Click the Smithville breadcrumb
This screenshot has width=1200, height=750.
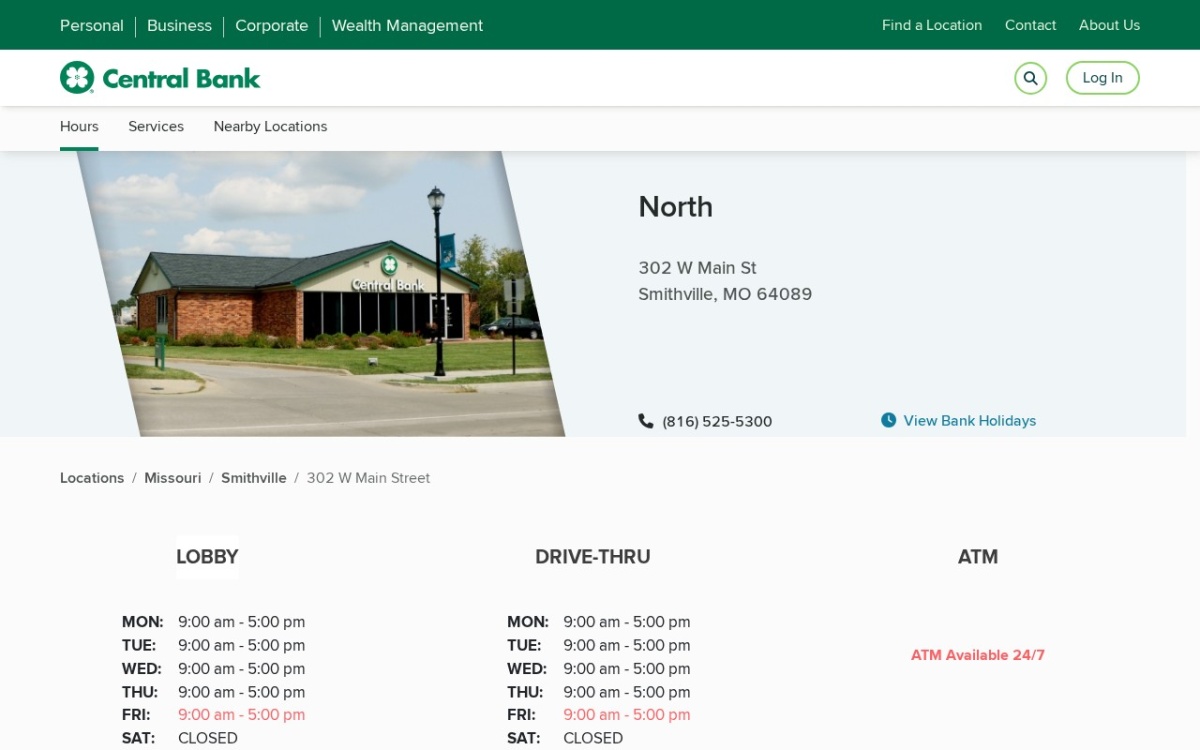click(254, 478)
